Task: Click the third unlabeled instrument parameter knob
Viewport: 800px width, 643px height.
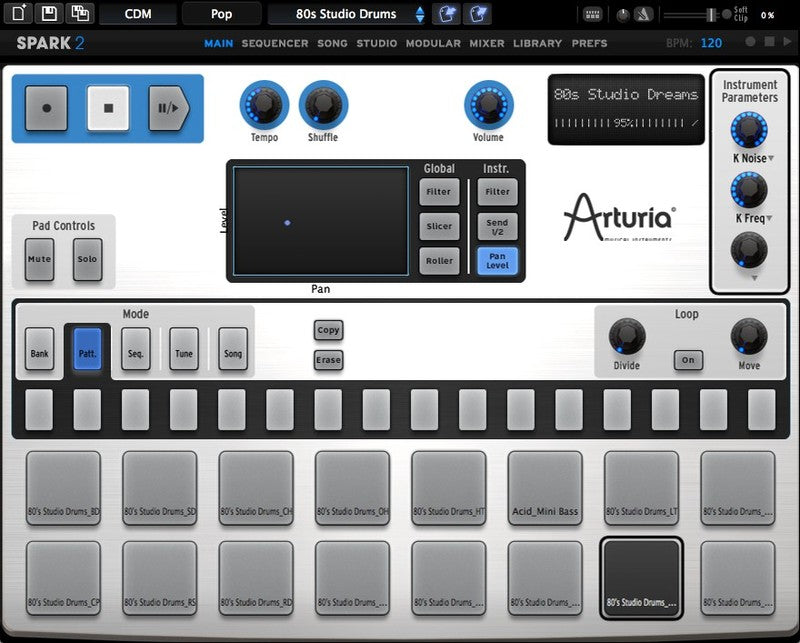Action: pos(749,250)
